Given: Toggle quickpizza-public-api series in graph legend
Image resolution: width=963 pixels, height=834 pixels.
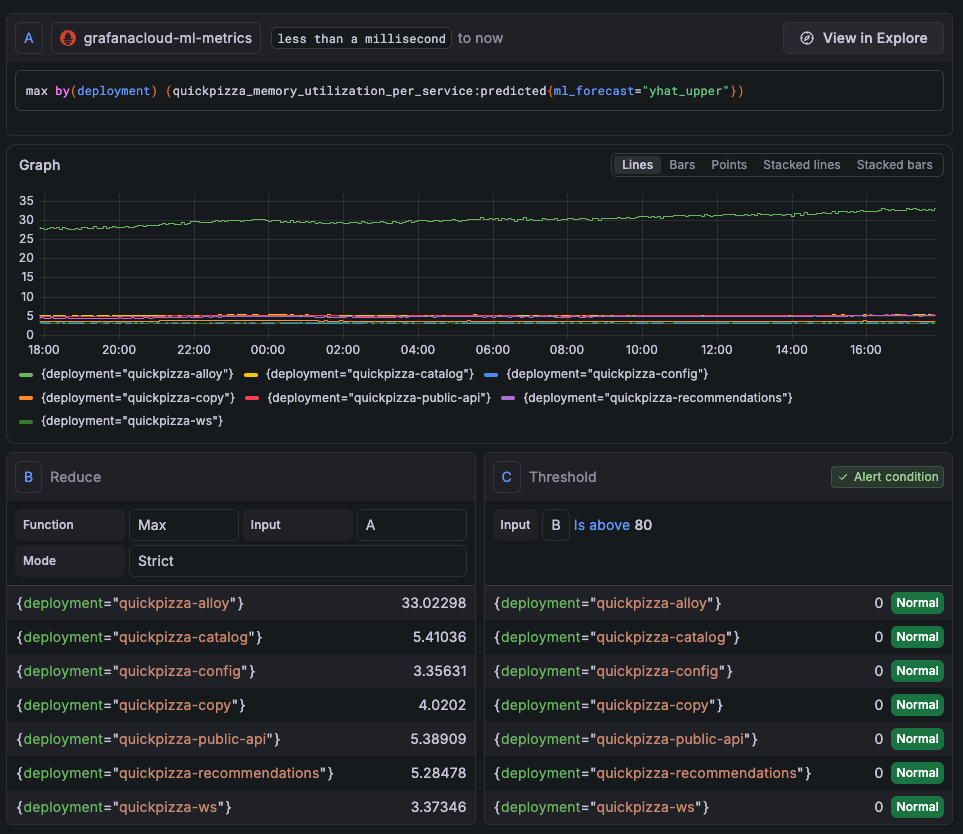Looking at the screenshot, I should (379, 398).
